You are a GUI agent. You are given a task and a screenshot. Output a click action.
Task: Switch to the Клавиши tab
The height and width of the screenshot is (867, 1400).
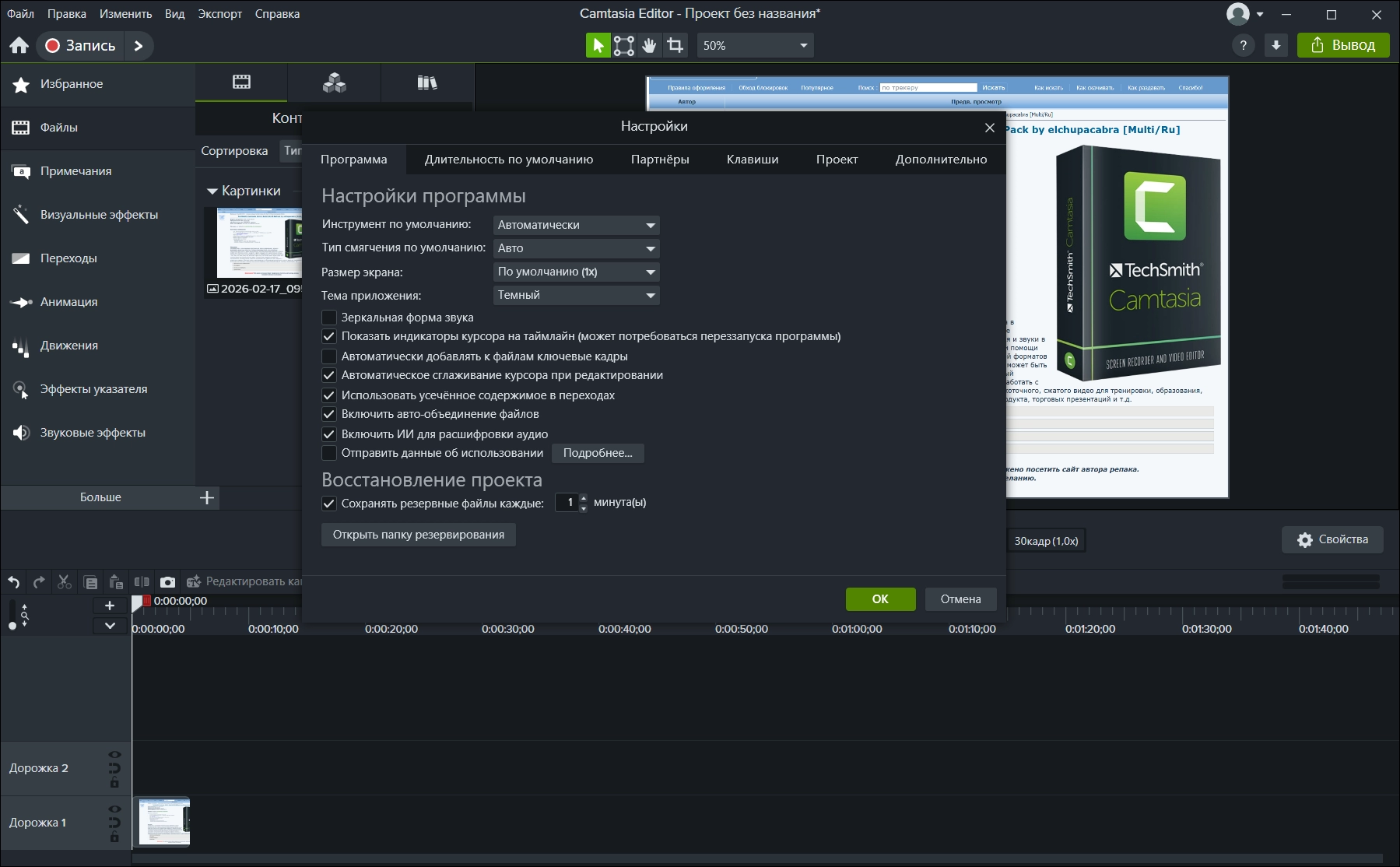pos(752,160)
